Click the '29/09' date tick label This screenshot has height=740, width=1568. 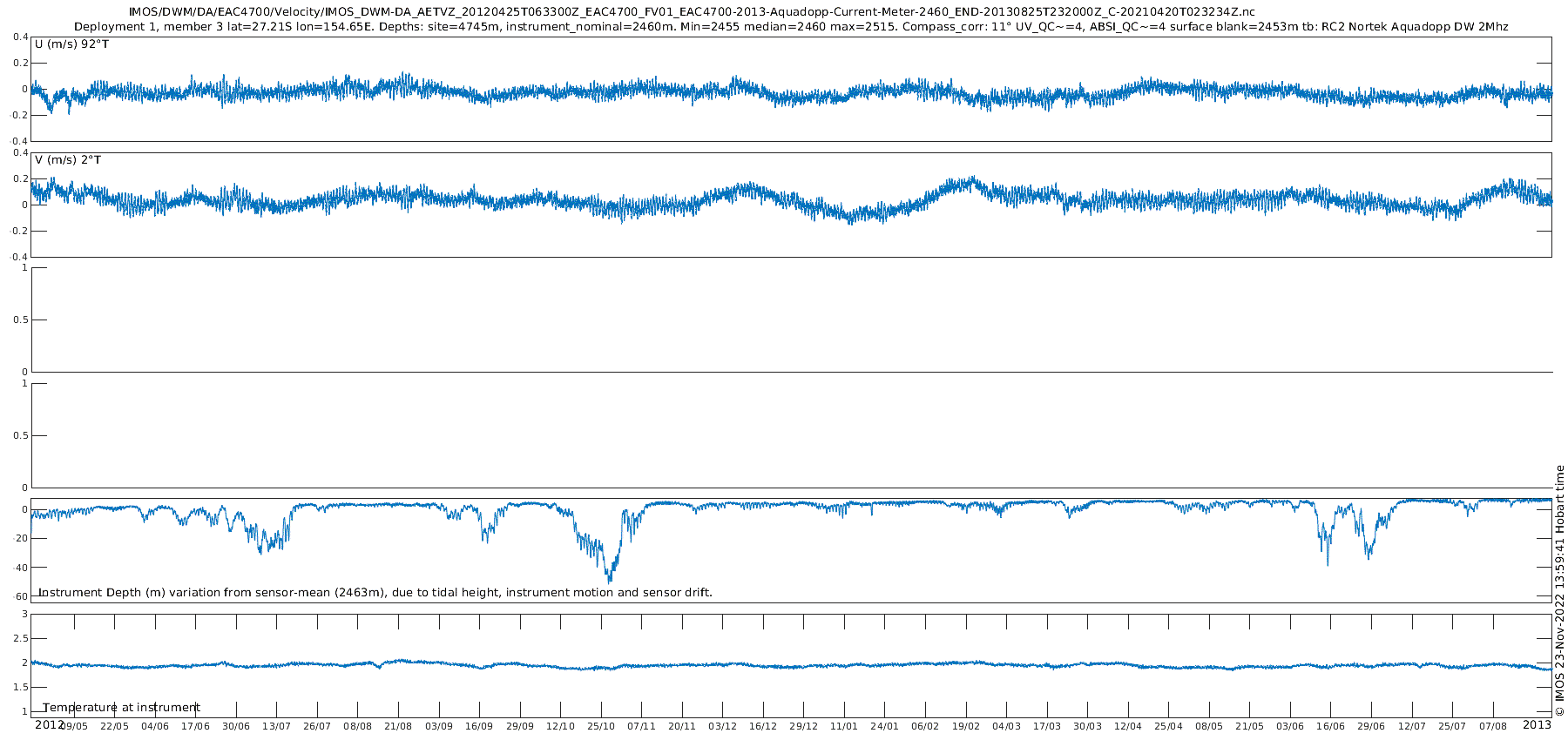pos(520,726)
